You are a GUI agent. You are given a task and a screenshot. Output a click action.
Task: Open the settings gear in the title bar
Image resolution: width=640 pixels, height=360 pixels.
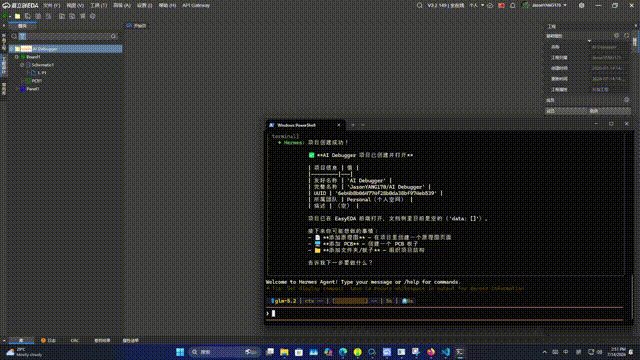point(581,5)
